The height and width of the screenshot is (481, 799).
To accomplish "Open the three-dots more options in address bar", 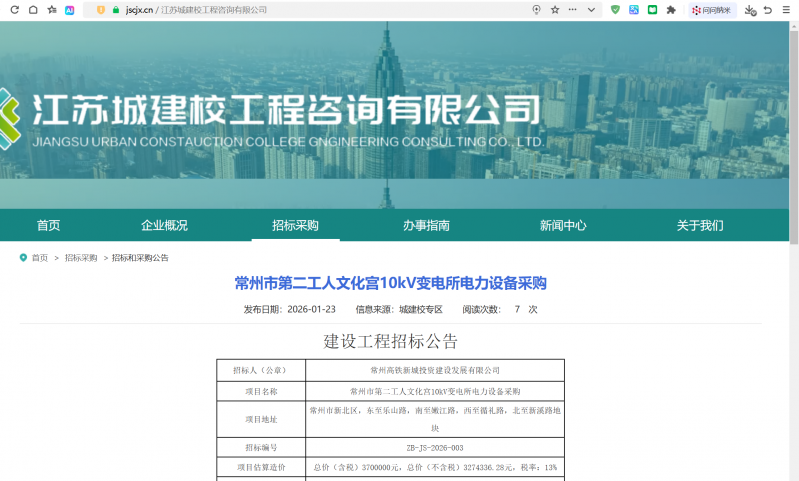I will (x=573, y=9).
